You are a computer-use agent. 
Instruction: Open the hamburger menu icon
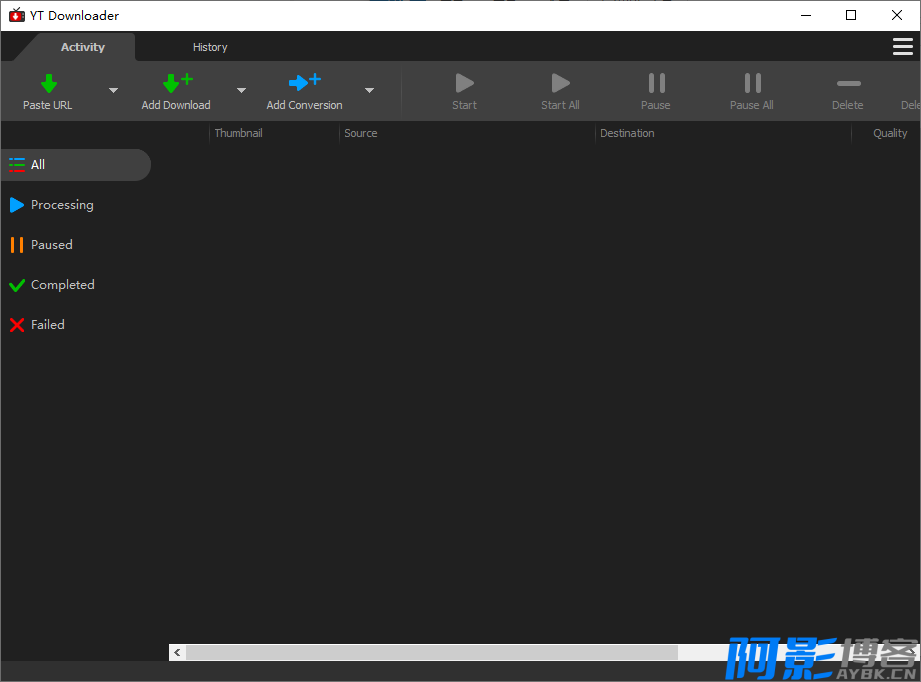902,46
